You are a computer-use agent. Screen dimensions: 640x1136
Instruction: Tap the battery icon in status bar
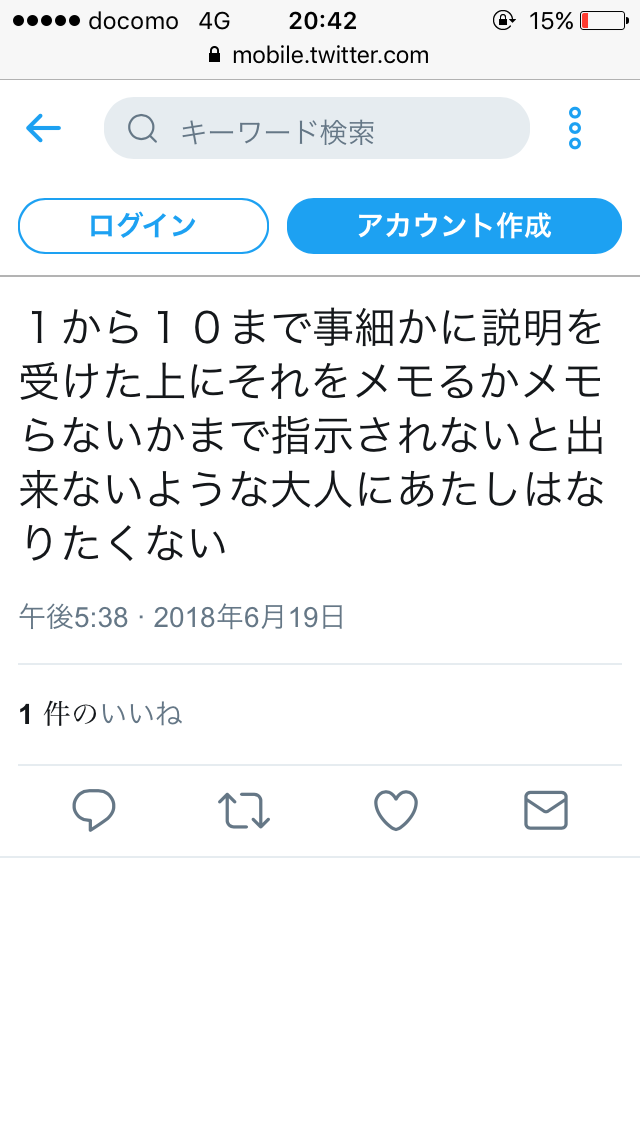pyautogui.click(x=604, y=21)
